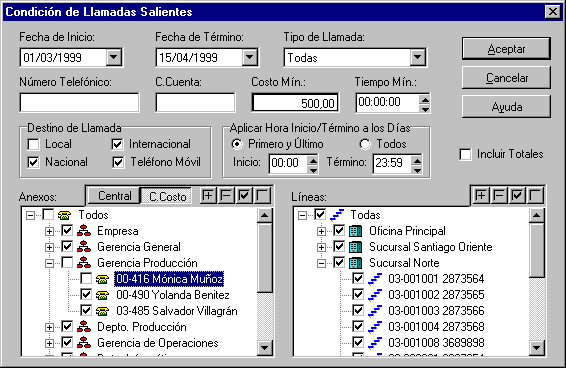Click phone icon beside Yolanda Benitez
The image size is (566, 368).
pos(102,295)
